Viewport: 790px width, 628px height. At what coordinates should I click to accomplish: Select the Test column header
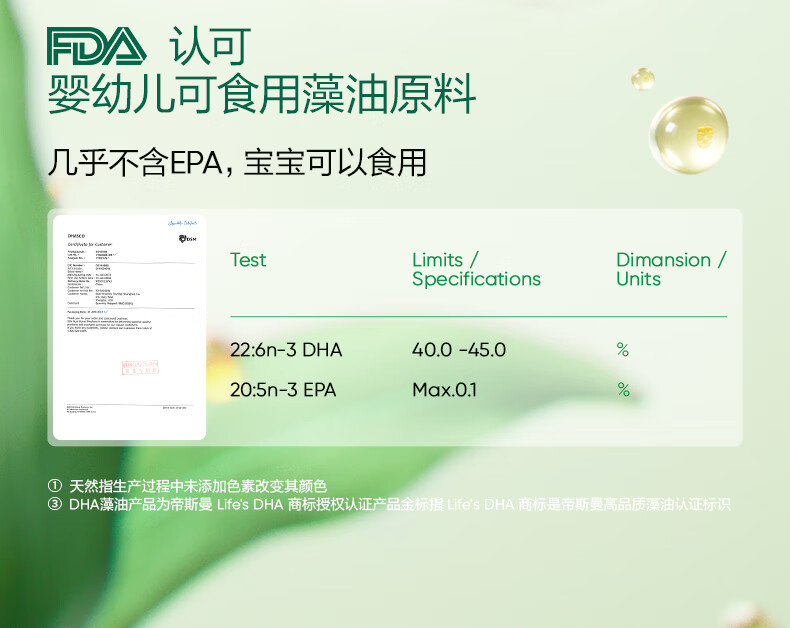248,260
